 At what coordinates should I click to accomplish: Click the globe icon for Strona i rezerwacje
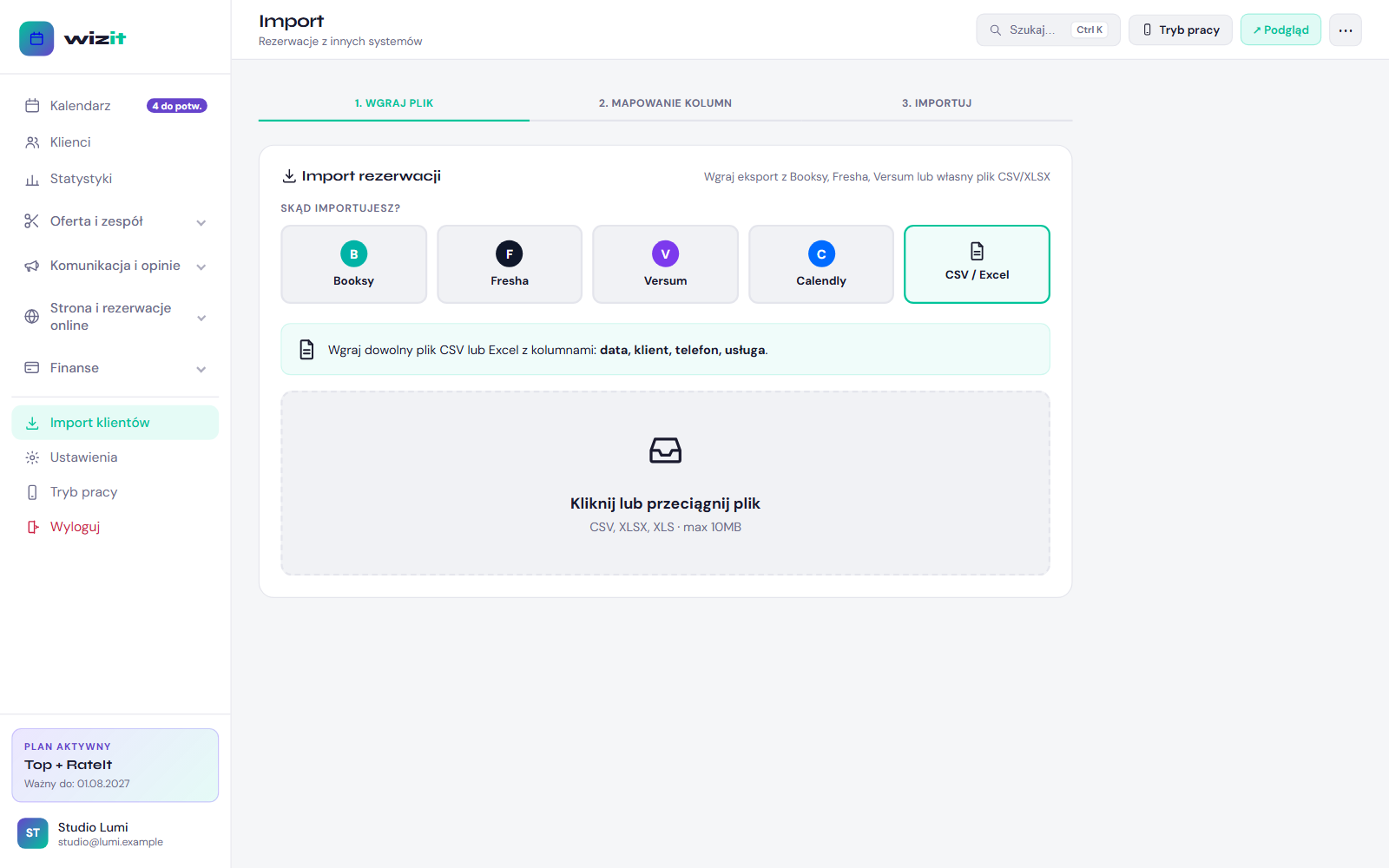tap(32, 317)
